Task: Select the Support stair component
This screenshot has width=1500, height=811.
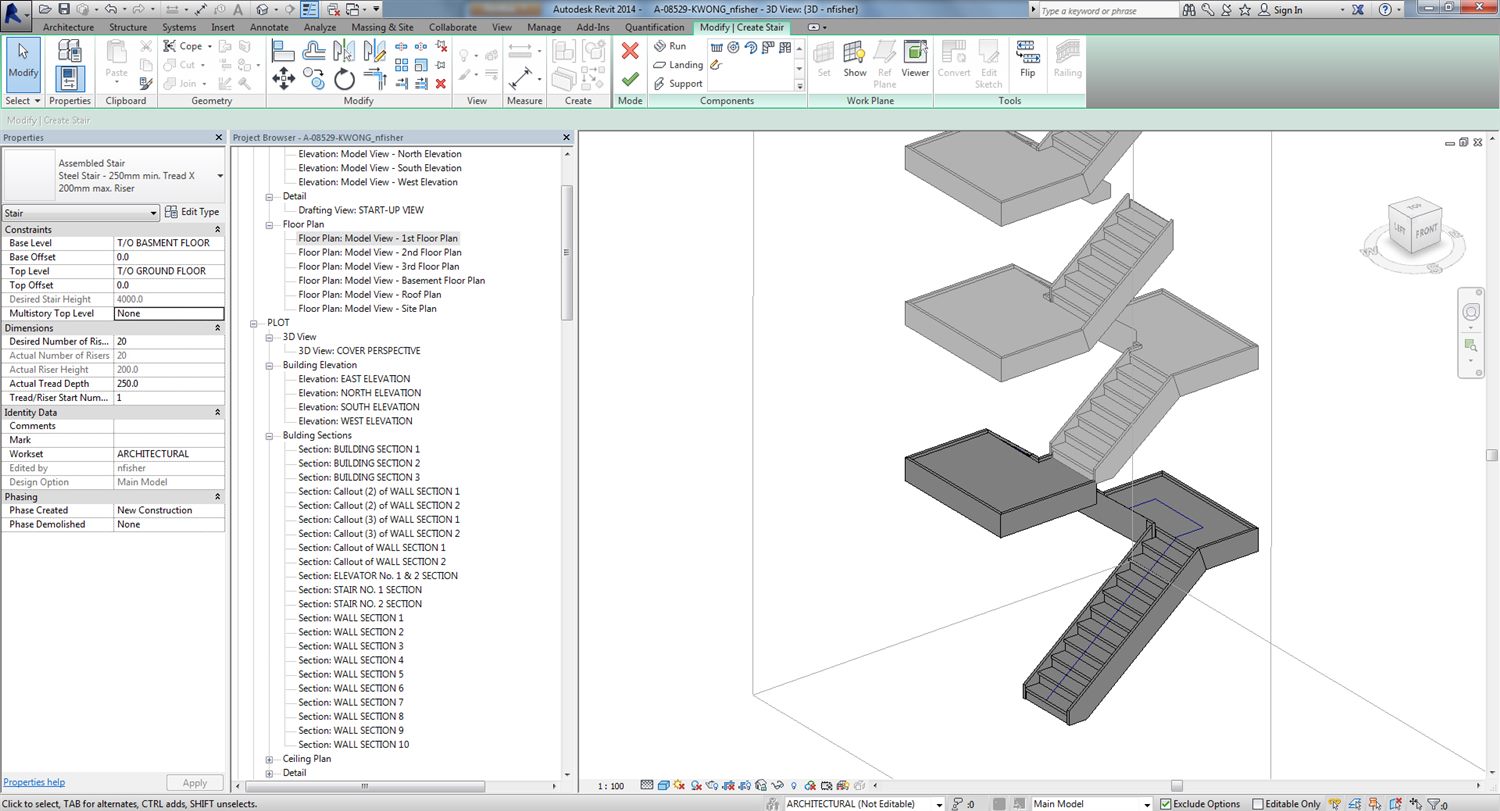Action: [678, 84]
